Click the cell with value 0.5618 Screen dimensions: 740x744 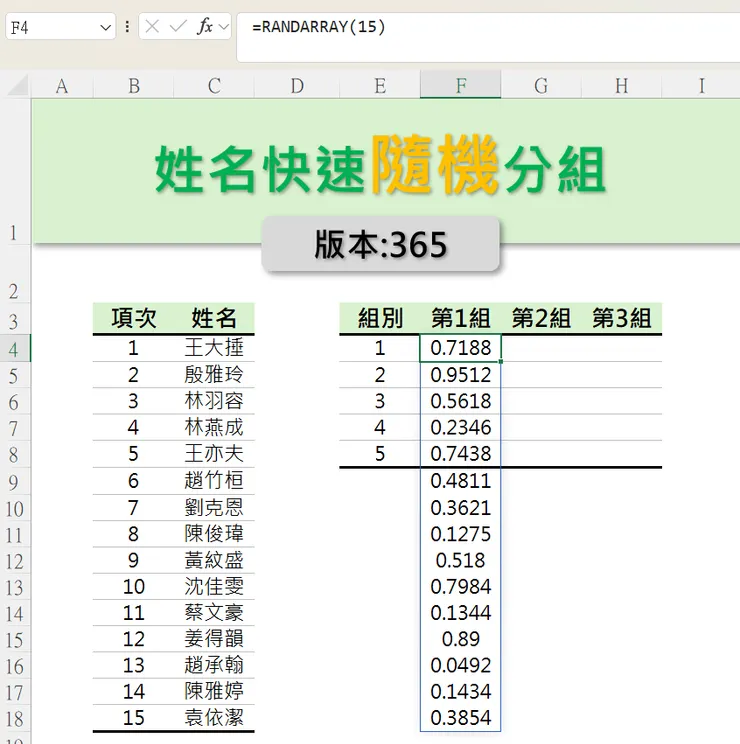461,401
